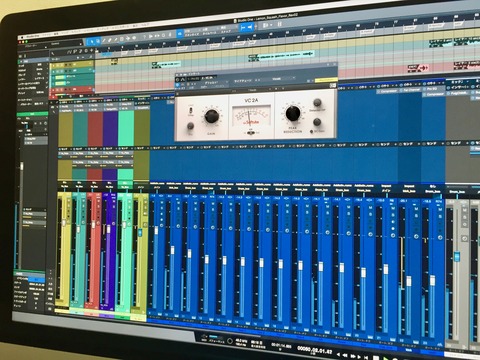Click the fast forward transport button
This screenshot has height=360, width=480.
click(354, 356)
